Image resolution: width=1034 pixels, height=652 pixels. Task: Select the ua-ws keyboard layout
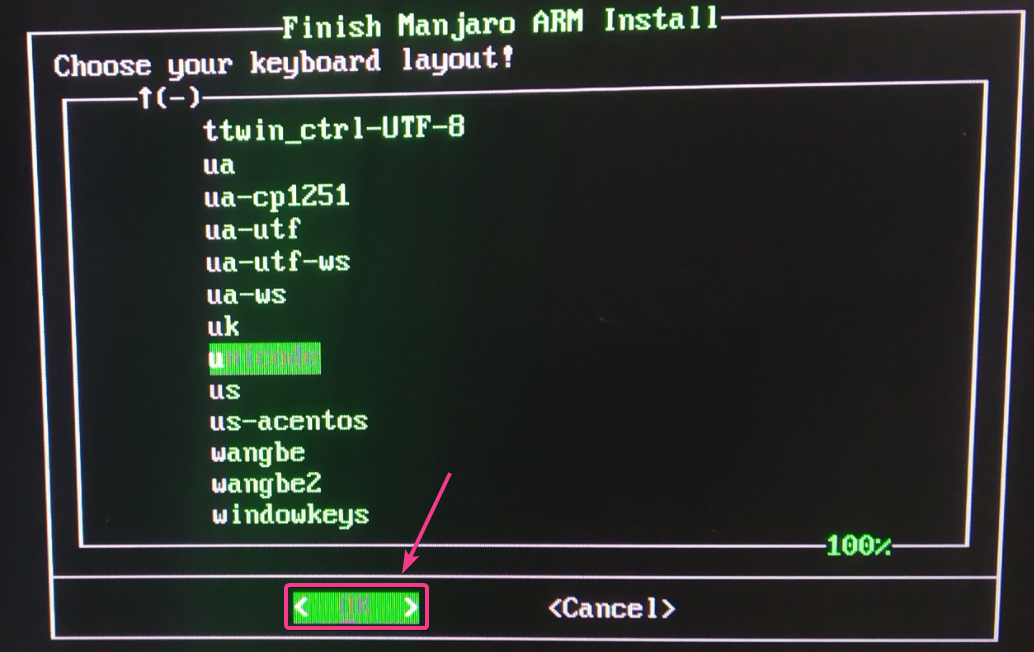coord(247,294)
